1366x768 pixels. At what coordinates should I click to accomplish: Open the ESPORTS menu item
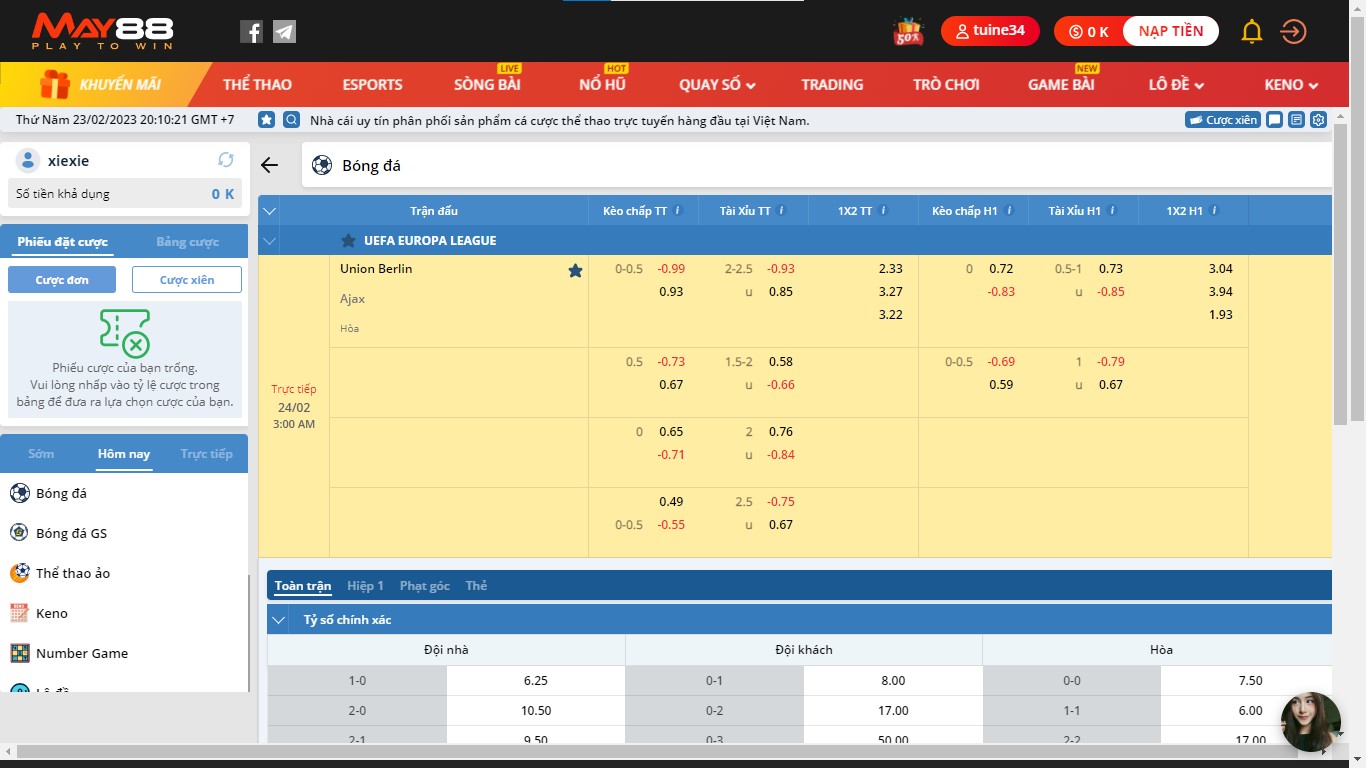(373, 85)
